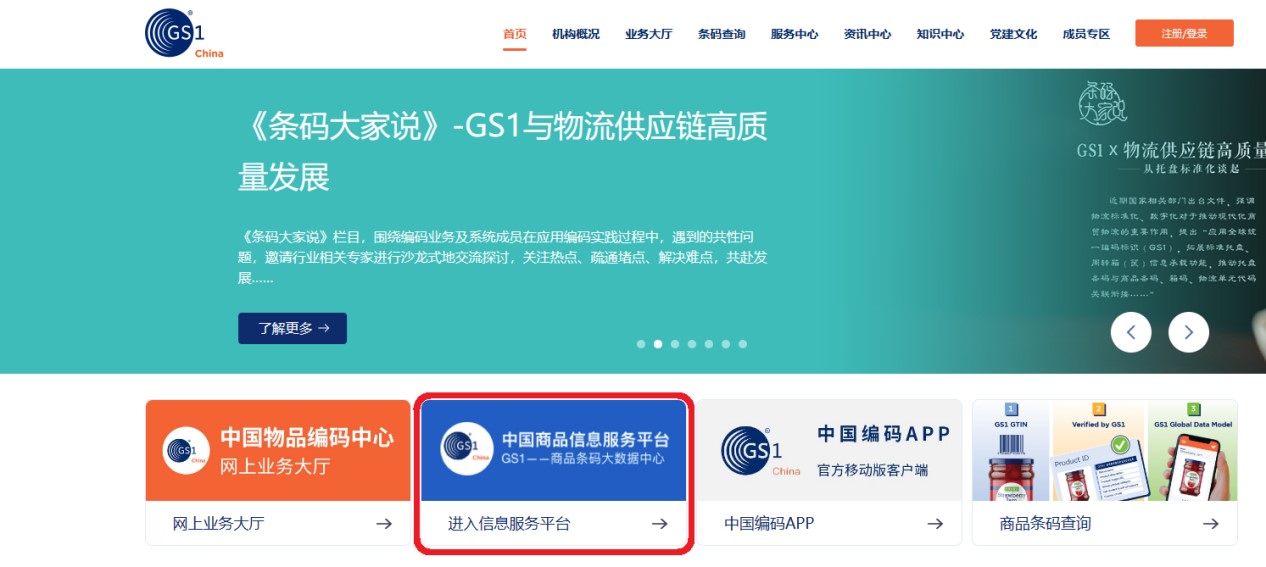
Task: Click arrow beside 进入信息服务平台
Action: click(x=660, y=523)
